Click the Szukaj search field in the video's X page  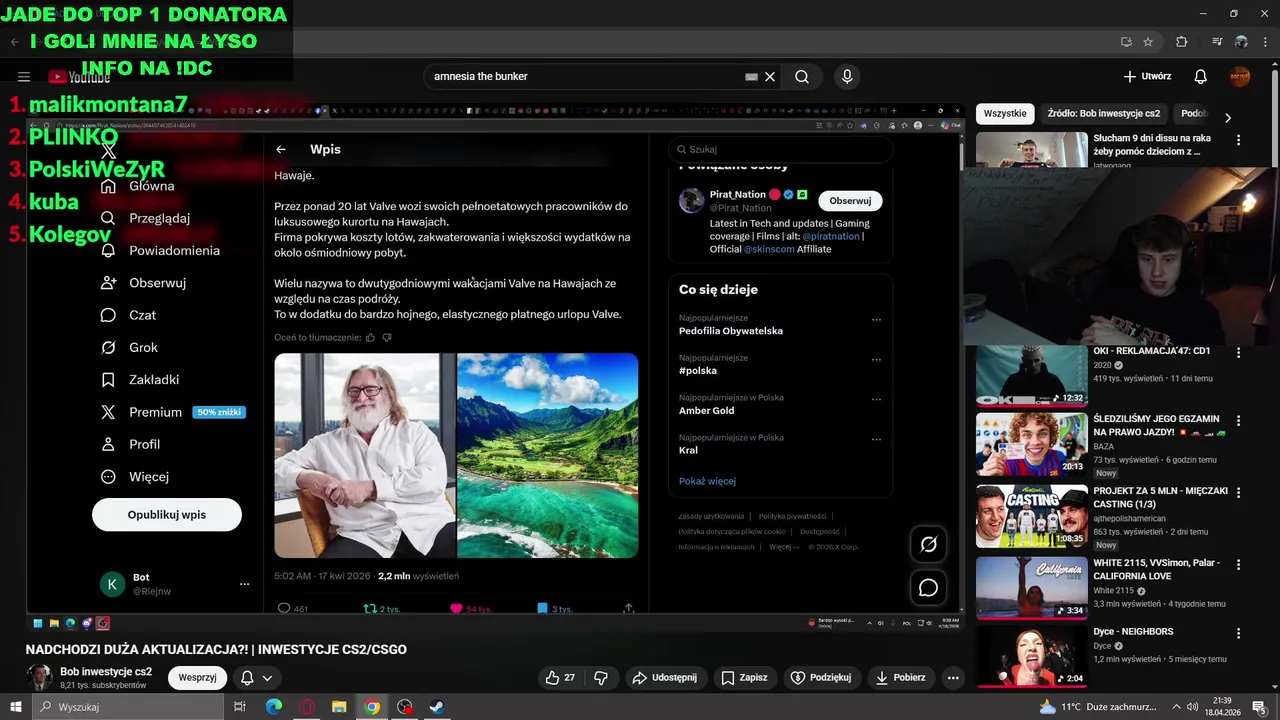point(780,149)
